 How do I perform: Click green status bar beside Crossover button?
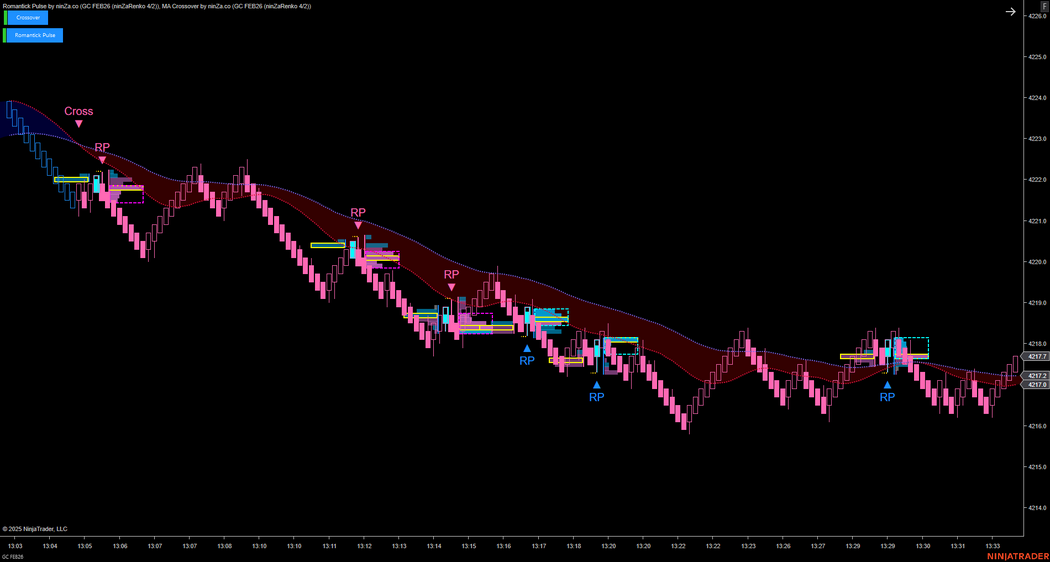pyautogui.click(x=4, y=18)
